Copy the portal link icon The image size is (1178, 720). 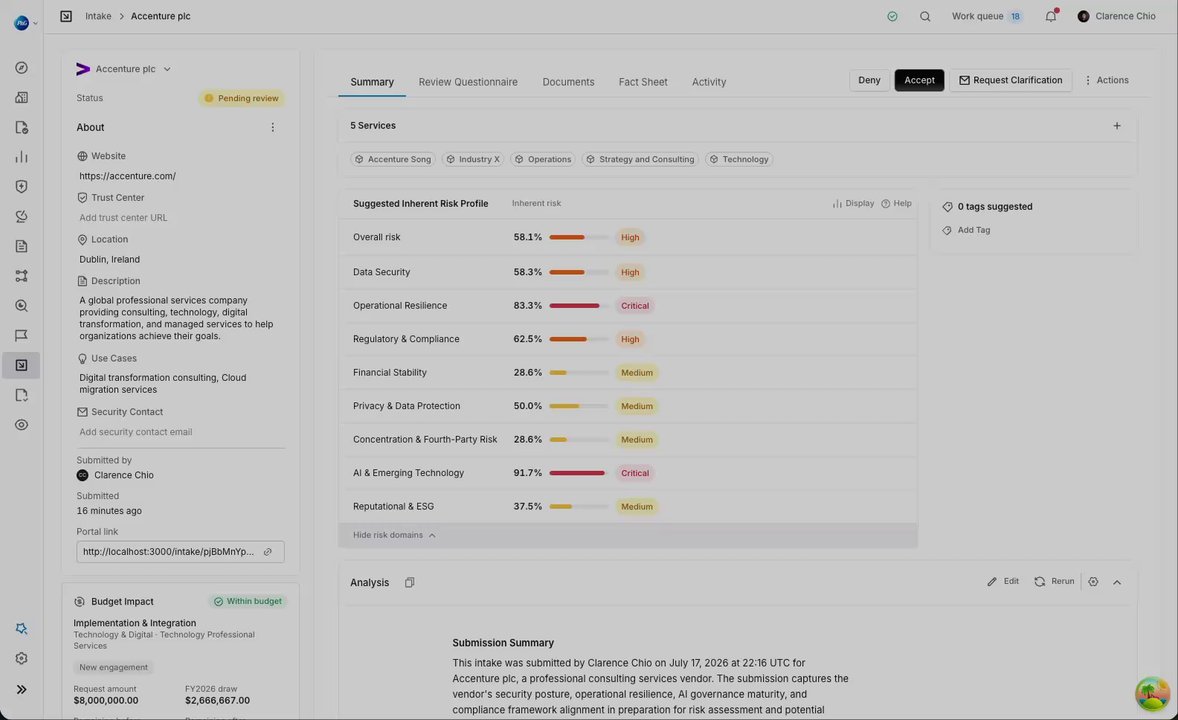(267, 552)
